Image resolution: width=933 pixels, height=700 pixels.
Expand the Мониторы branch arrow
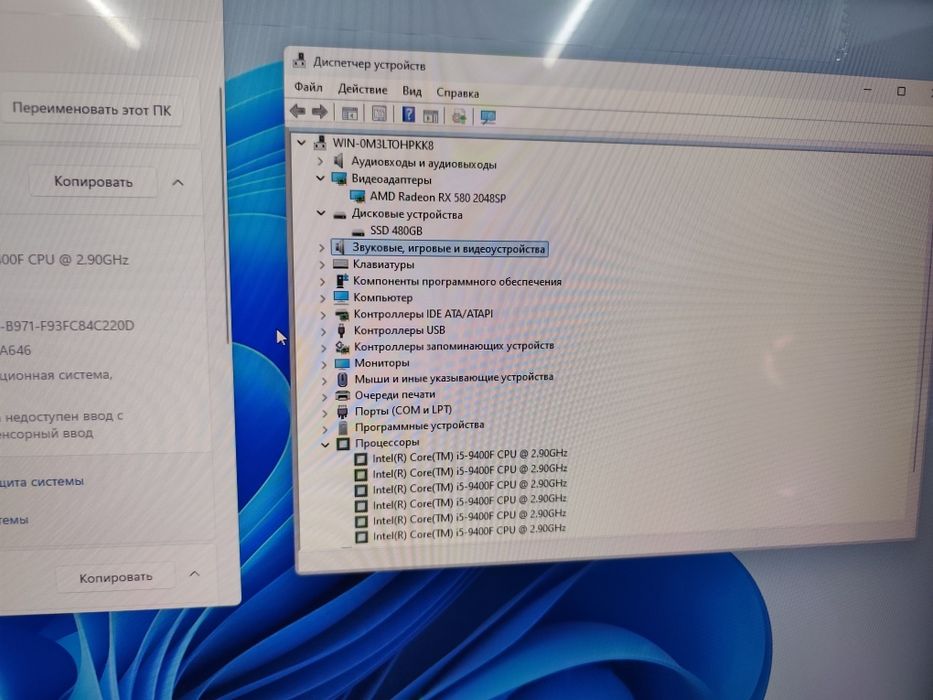pyautogui.click(x=324, y=363)
